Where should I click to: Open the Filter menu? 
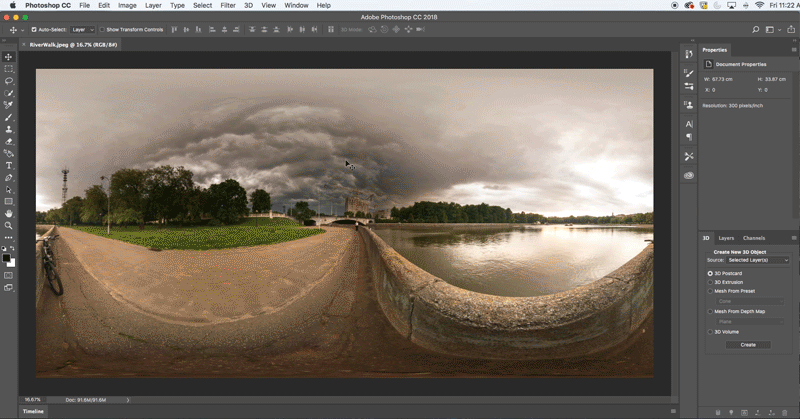click(x=228, y=6)
